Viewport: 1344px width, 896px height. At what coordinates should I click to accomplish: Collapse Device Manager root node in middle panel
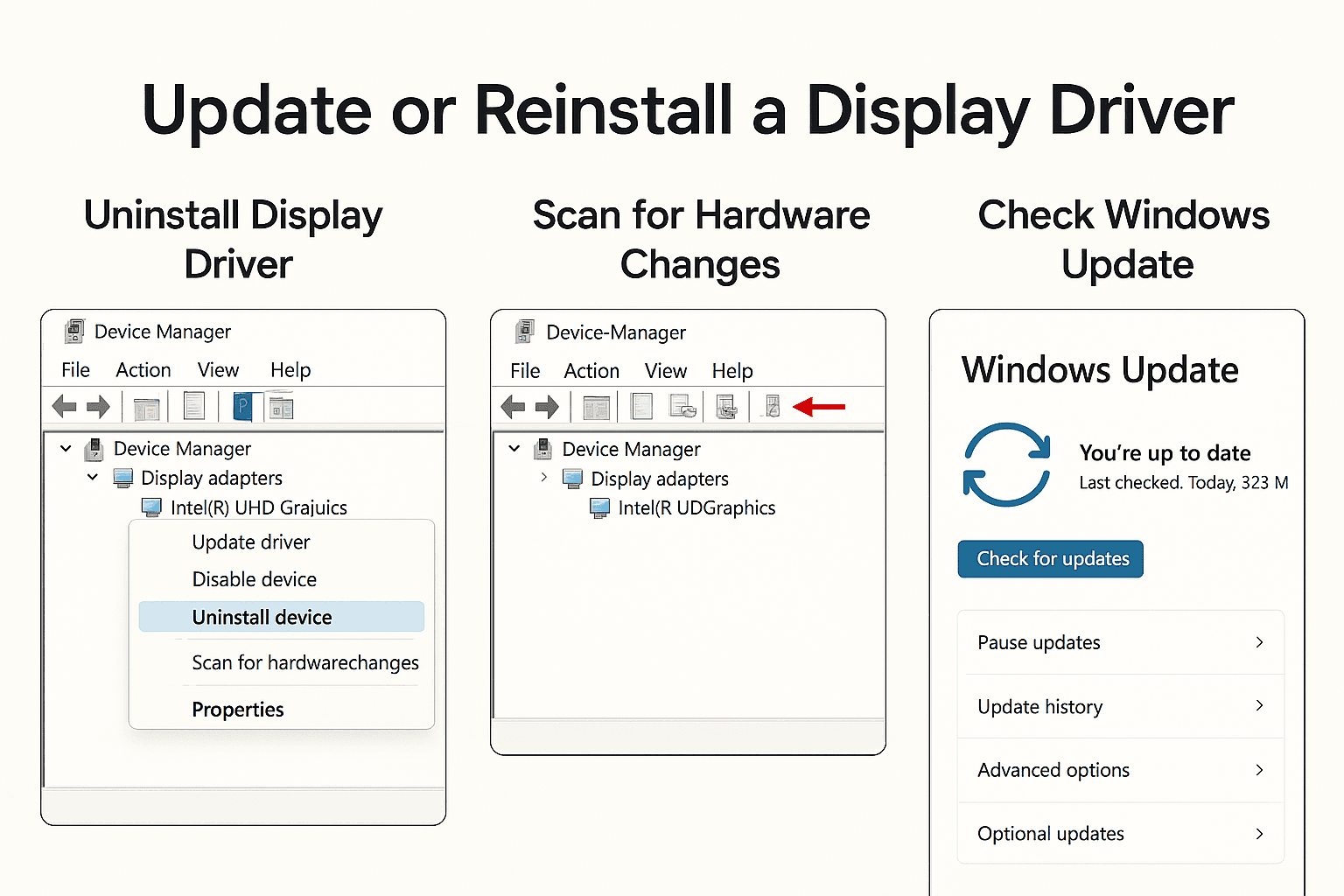click(x=514, y=448)
